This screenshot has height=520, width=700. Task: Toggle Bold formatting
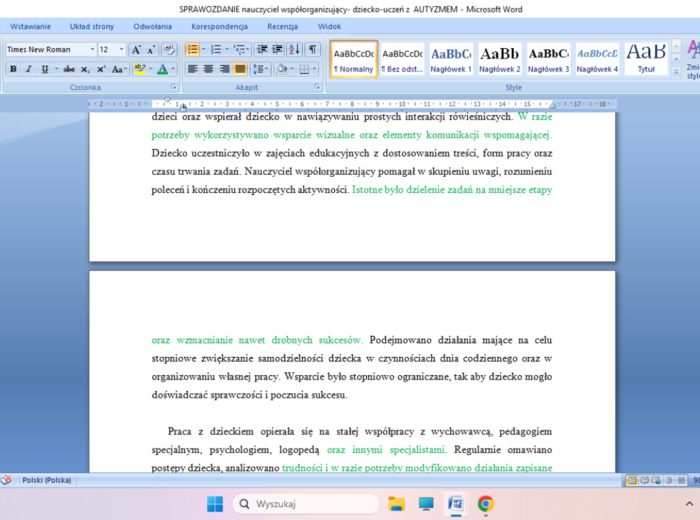coord(13,69)
